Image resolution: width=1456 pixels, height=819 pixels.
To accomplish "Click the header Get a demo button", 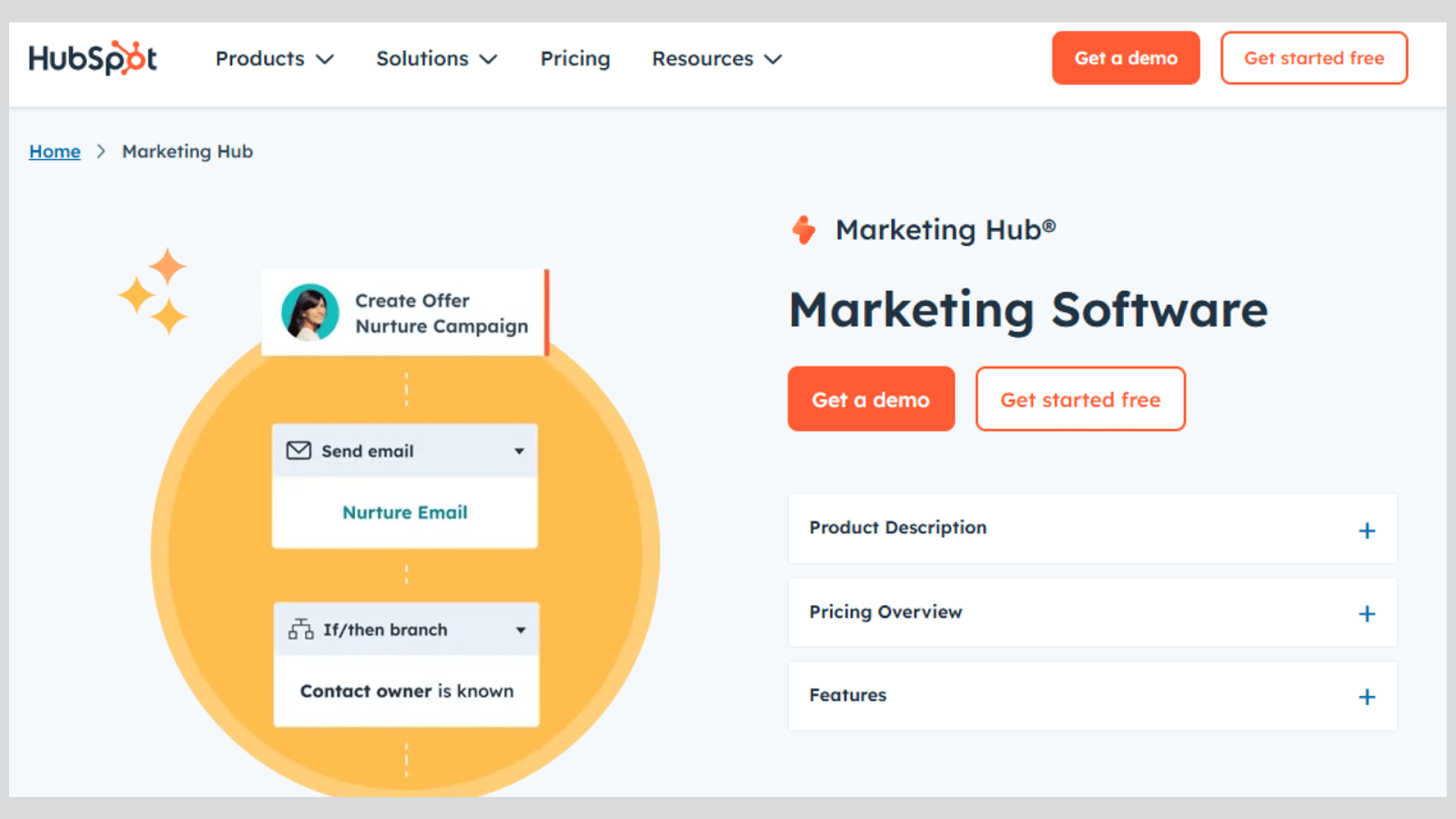I will tap(1126, 58).
